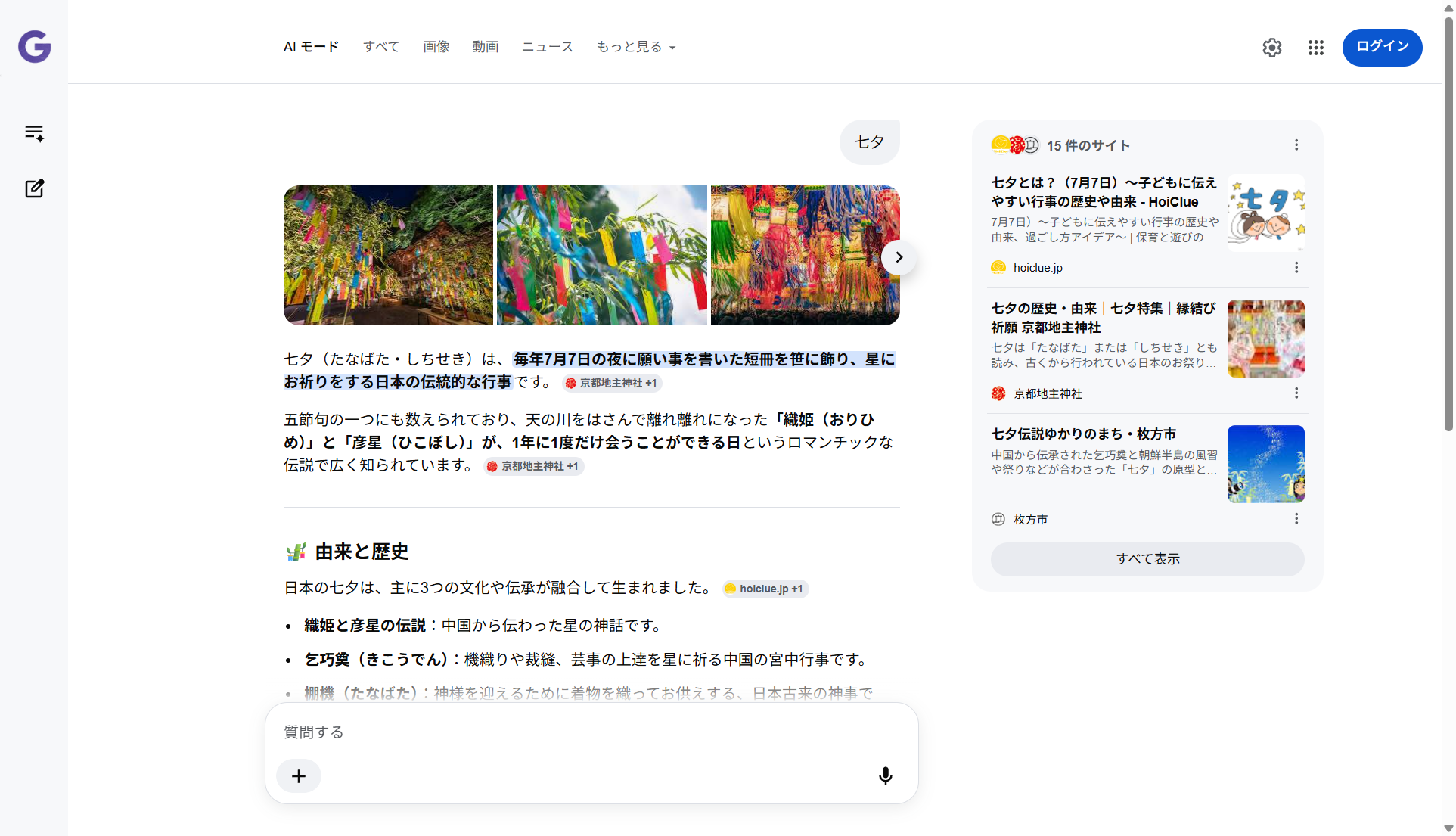1456x836 pixels.
Task: Click the plus attachment button
Action: coord(299,776)
